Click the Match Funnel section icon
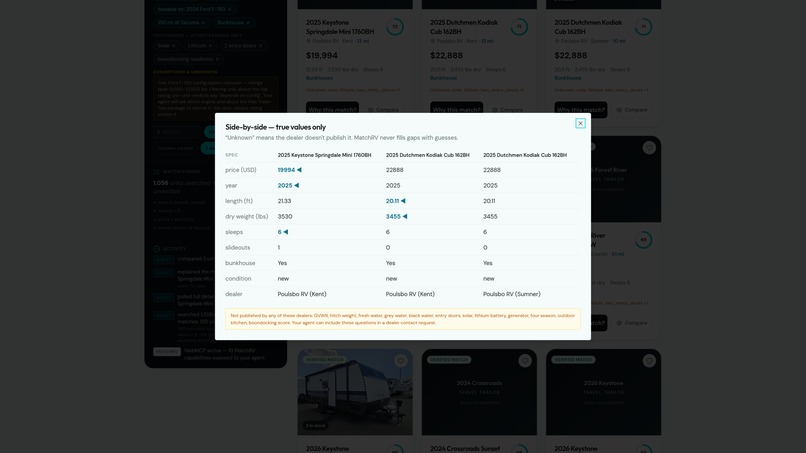 156,172
